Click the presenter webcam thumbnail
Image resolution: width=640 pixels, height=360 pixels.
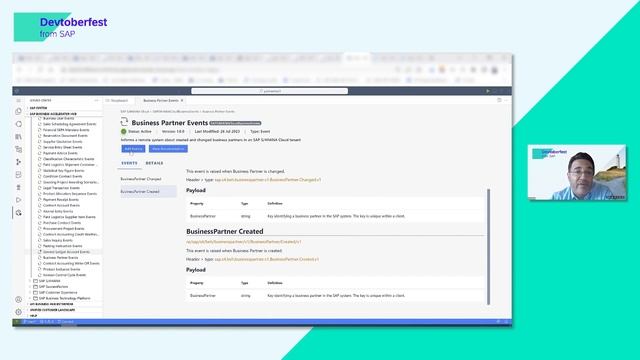(x=577, y=172)
